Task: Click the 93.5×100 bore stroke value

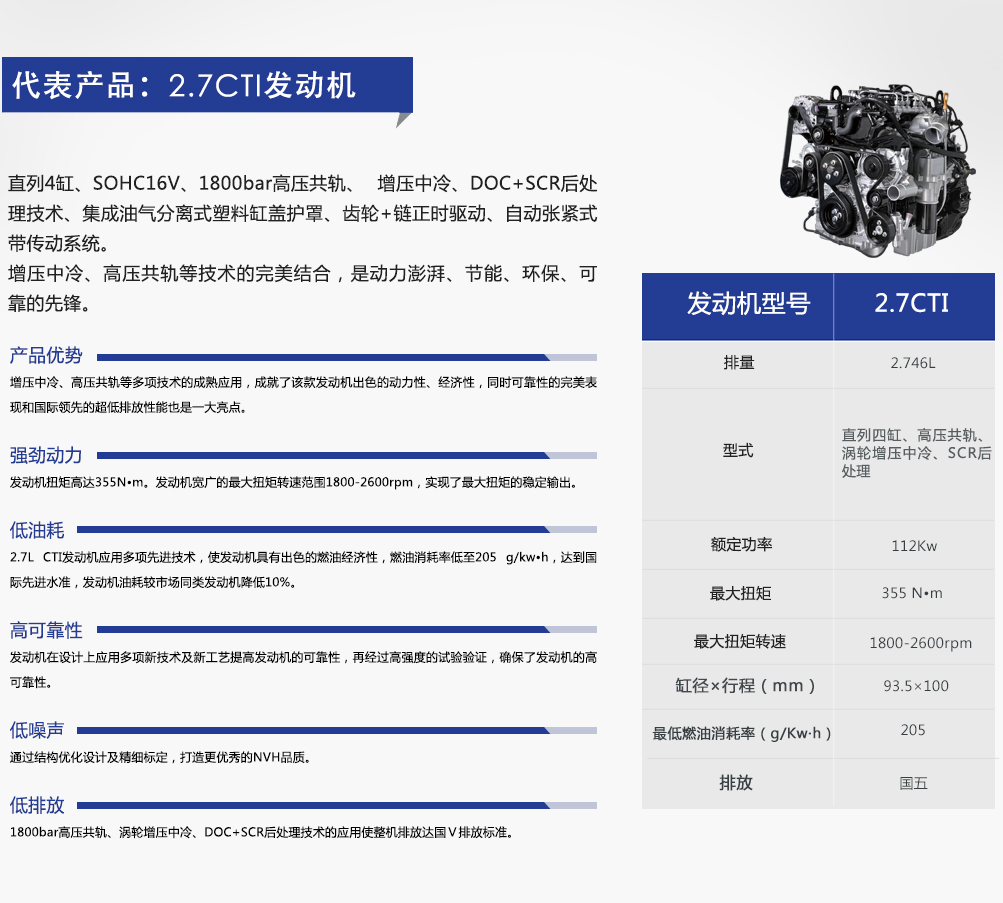Action: 916,686
